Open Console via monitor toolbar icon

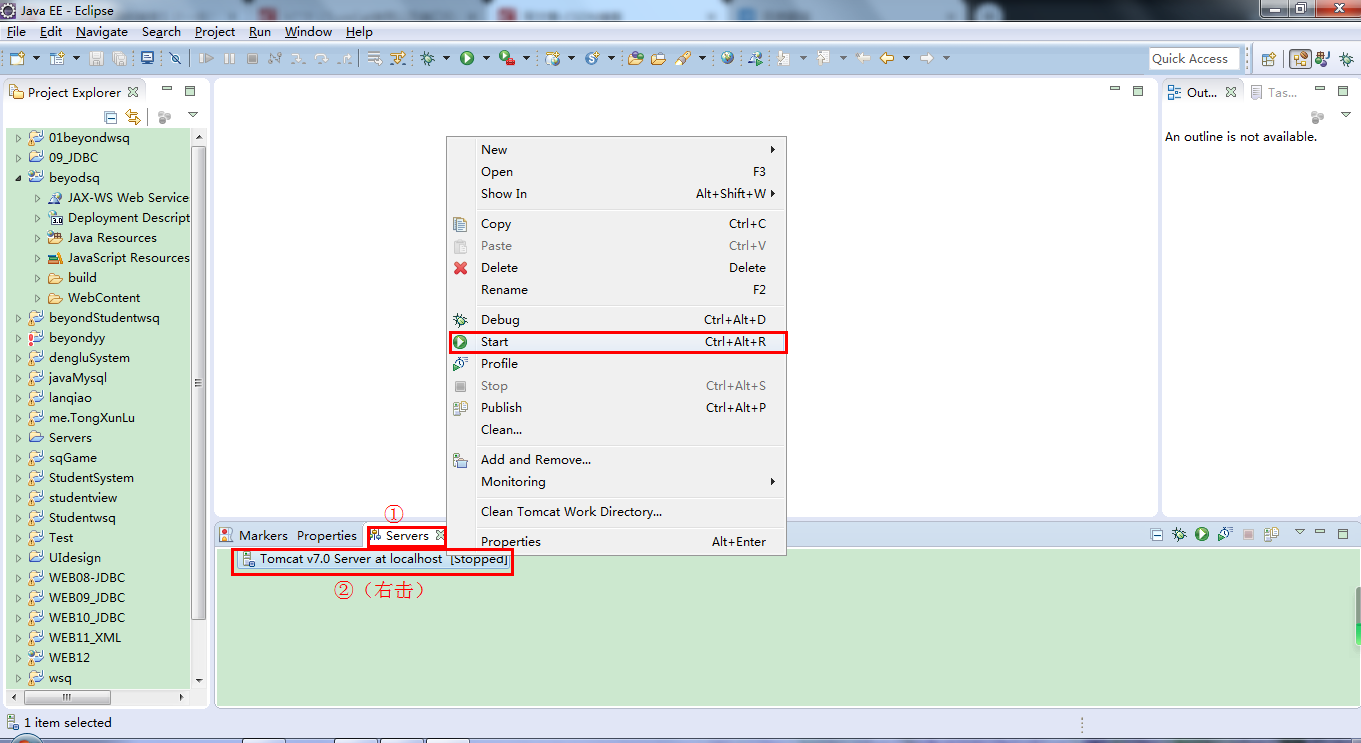click(x=148, y=58)
